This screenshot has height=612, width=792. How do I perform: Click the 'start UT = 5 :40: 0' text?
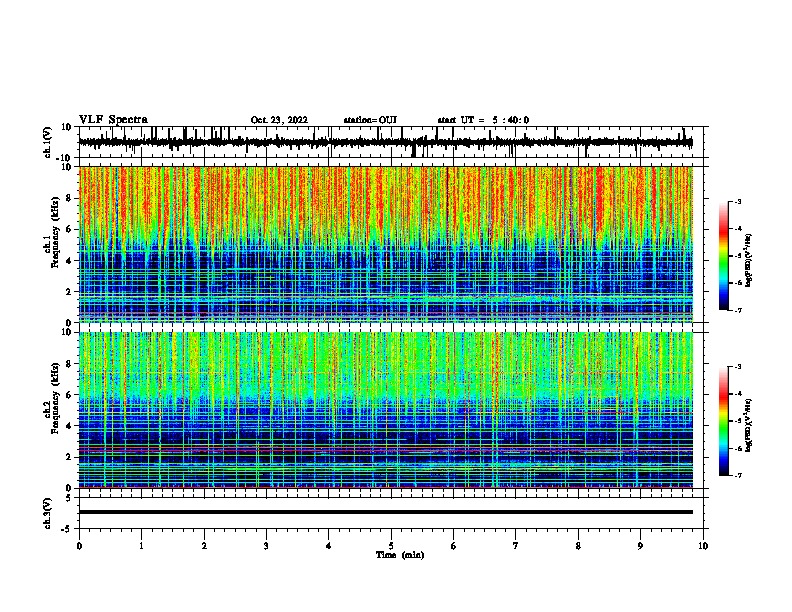483,120
